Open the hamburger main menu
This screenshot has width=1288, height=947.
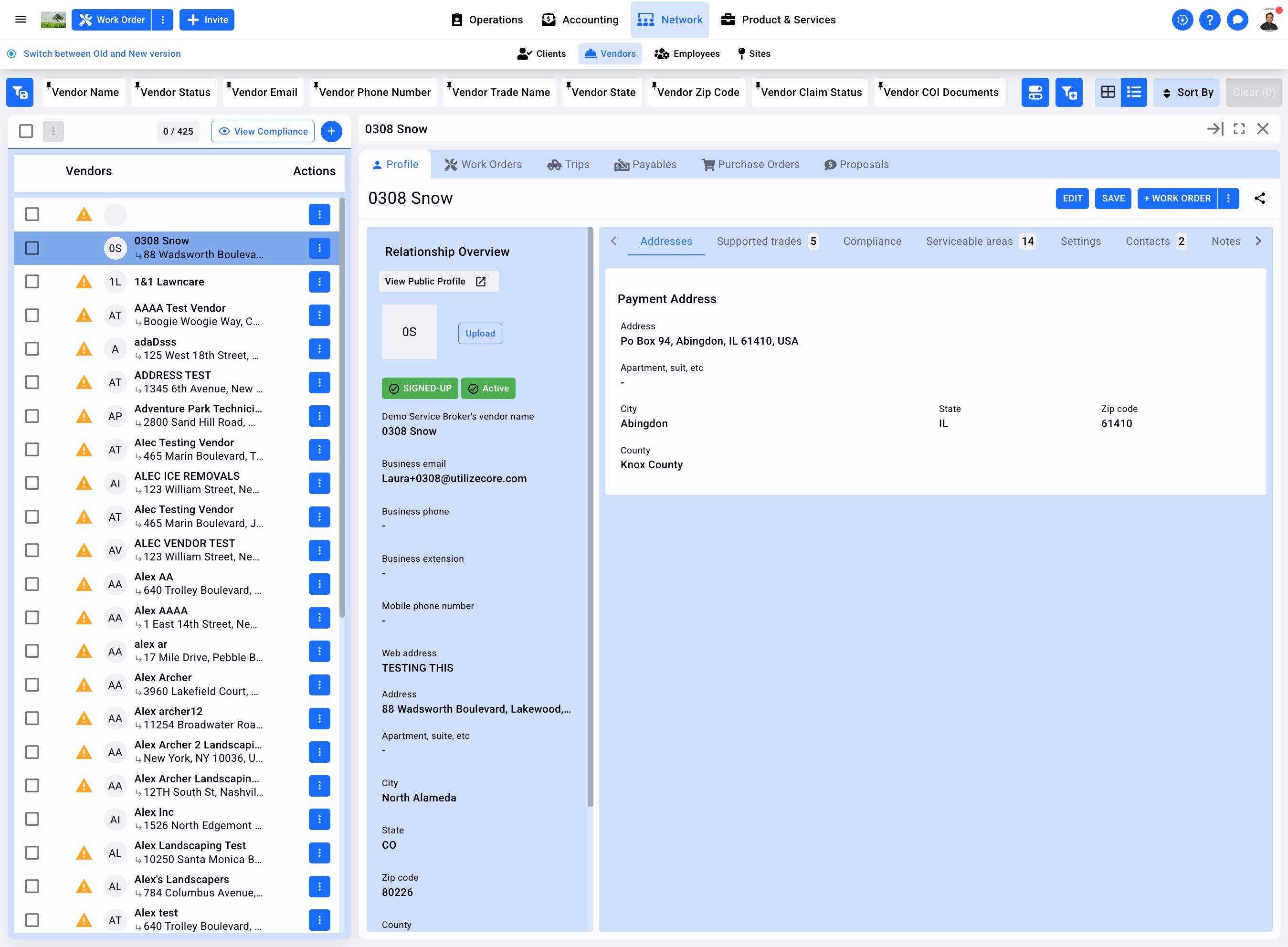21,20
